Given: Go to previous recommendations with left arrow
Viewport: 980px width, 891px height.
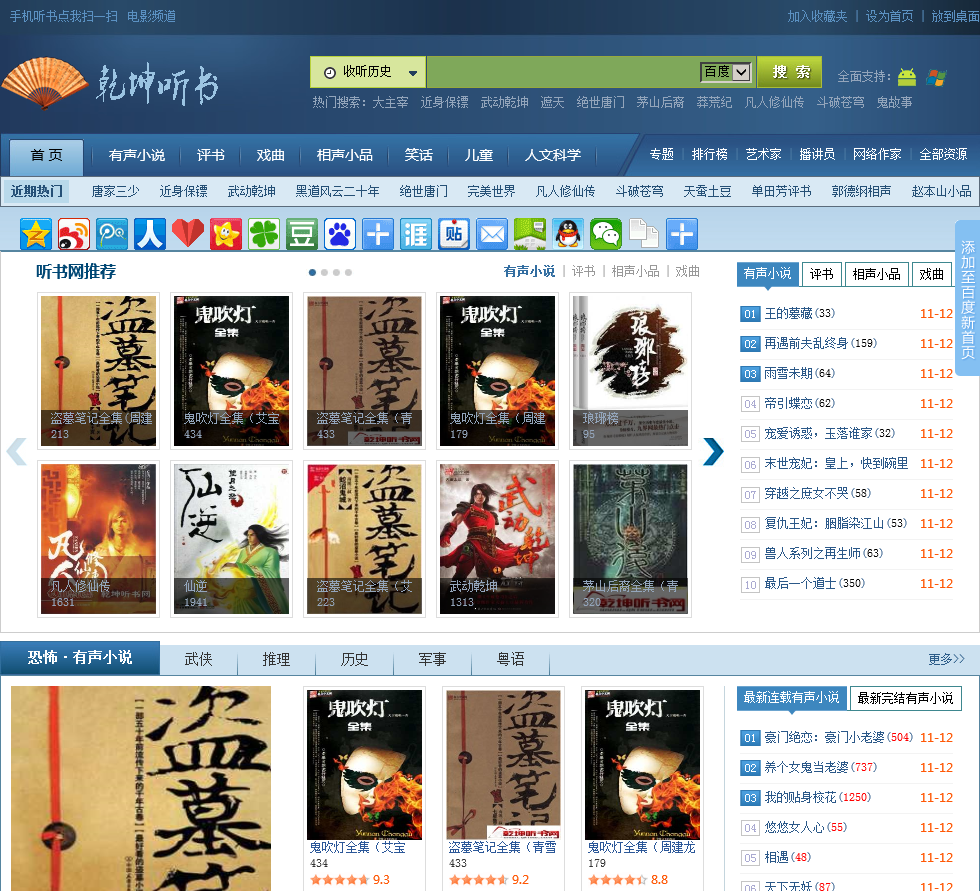Looking at the screenshot, I should click(x=17, y=451).
